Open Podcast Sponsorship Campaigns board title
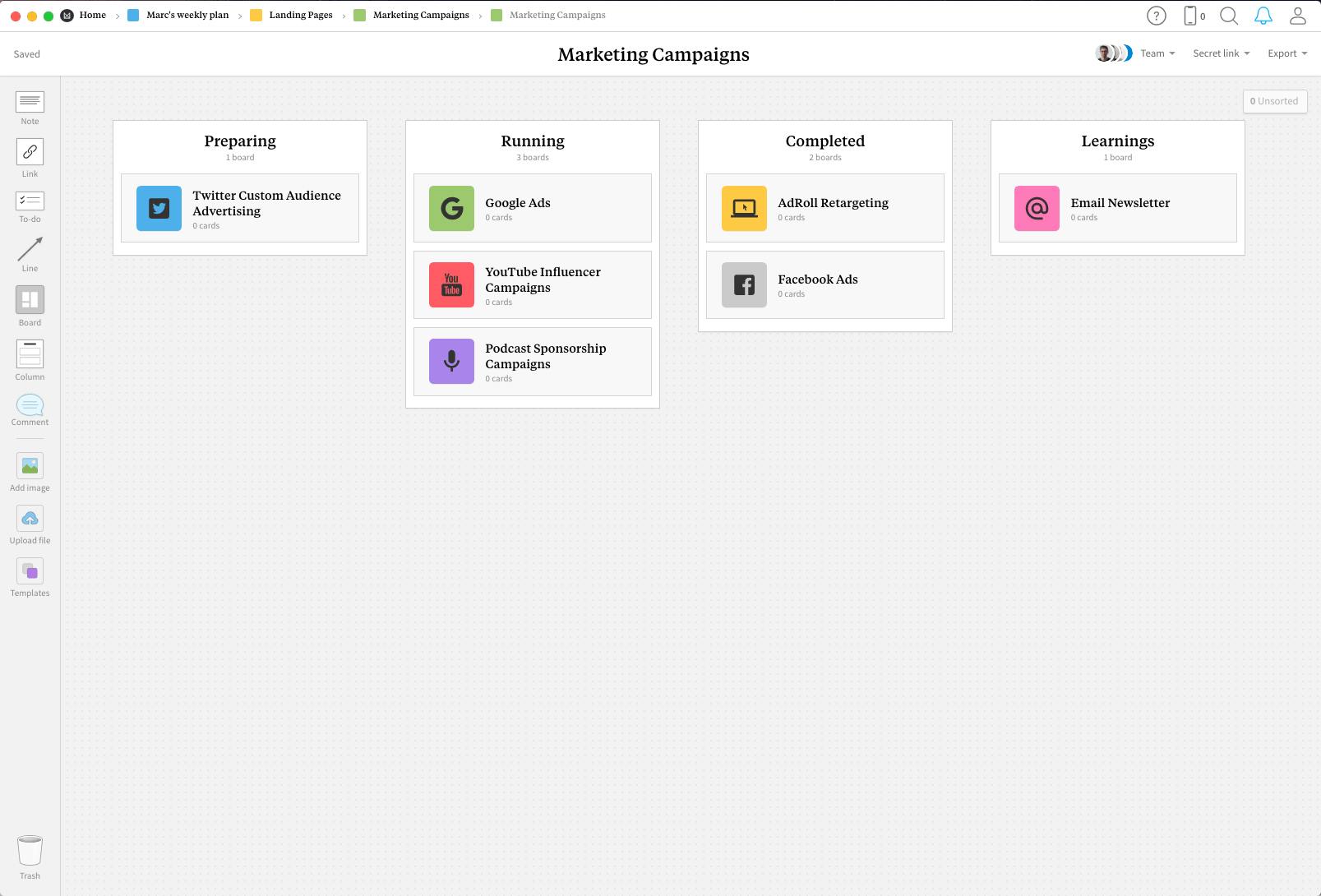 pyautogui.click(x=546, y=356)
